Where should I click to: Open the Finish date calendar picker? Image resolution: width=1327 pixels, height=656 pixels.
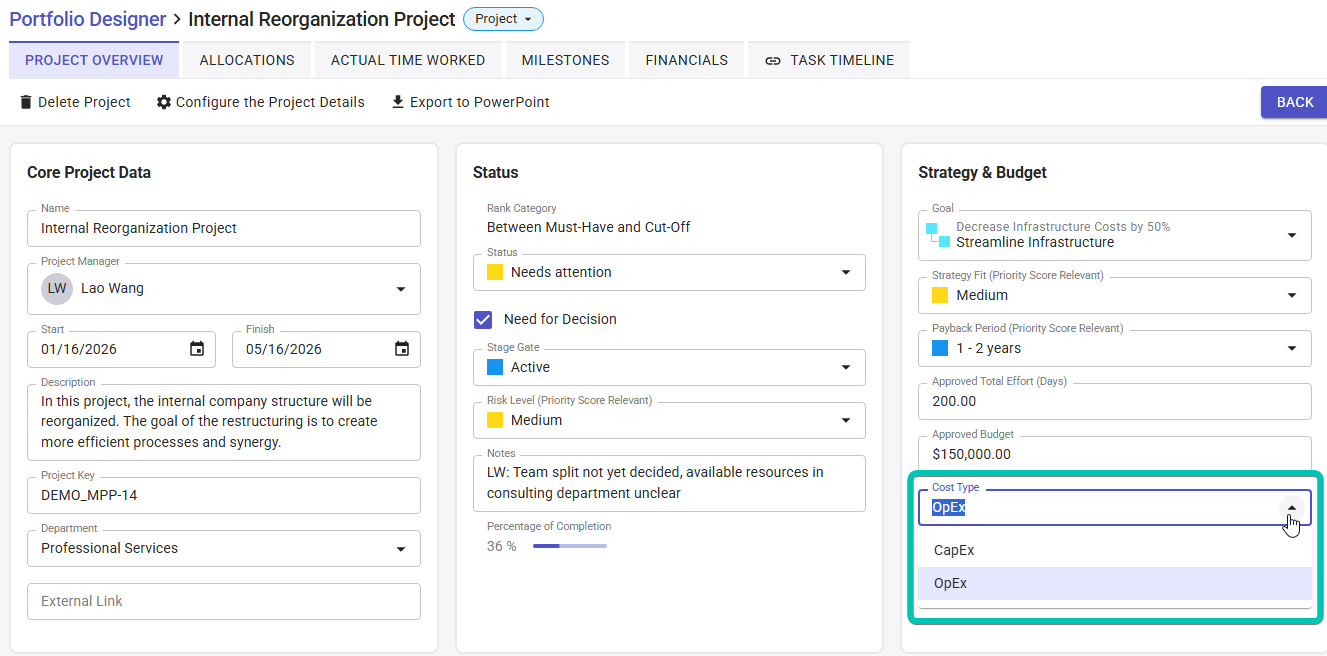[400, 349]
